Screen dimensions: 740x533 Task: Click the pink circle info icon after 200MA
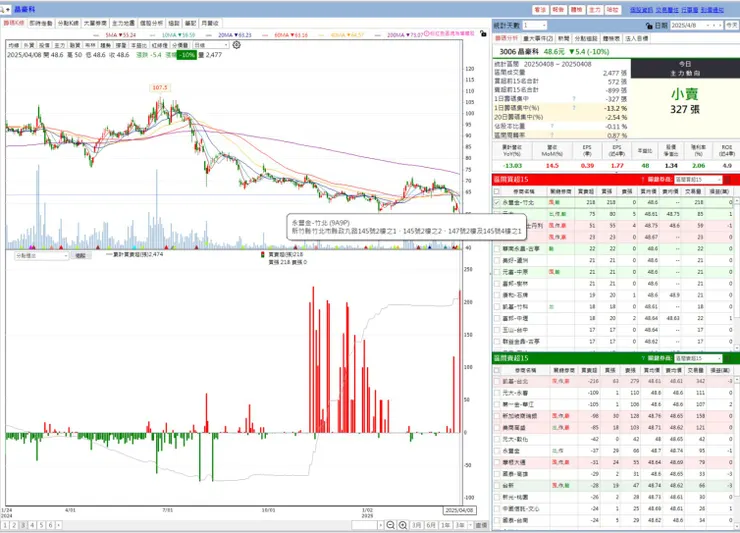pos(426,34)
